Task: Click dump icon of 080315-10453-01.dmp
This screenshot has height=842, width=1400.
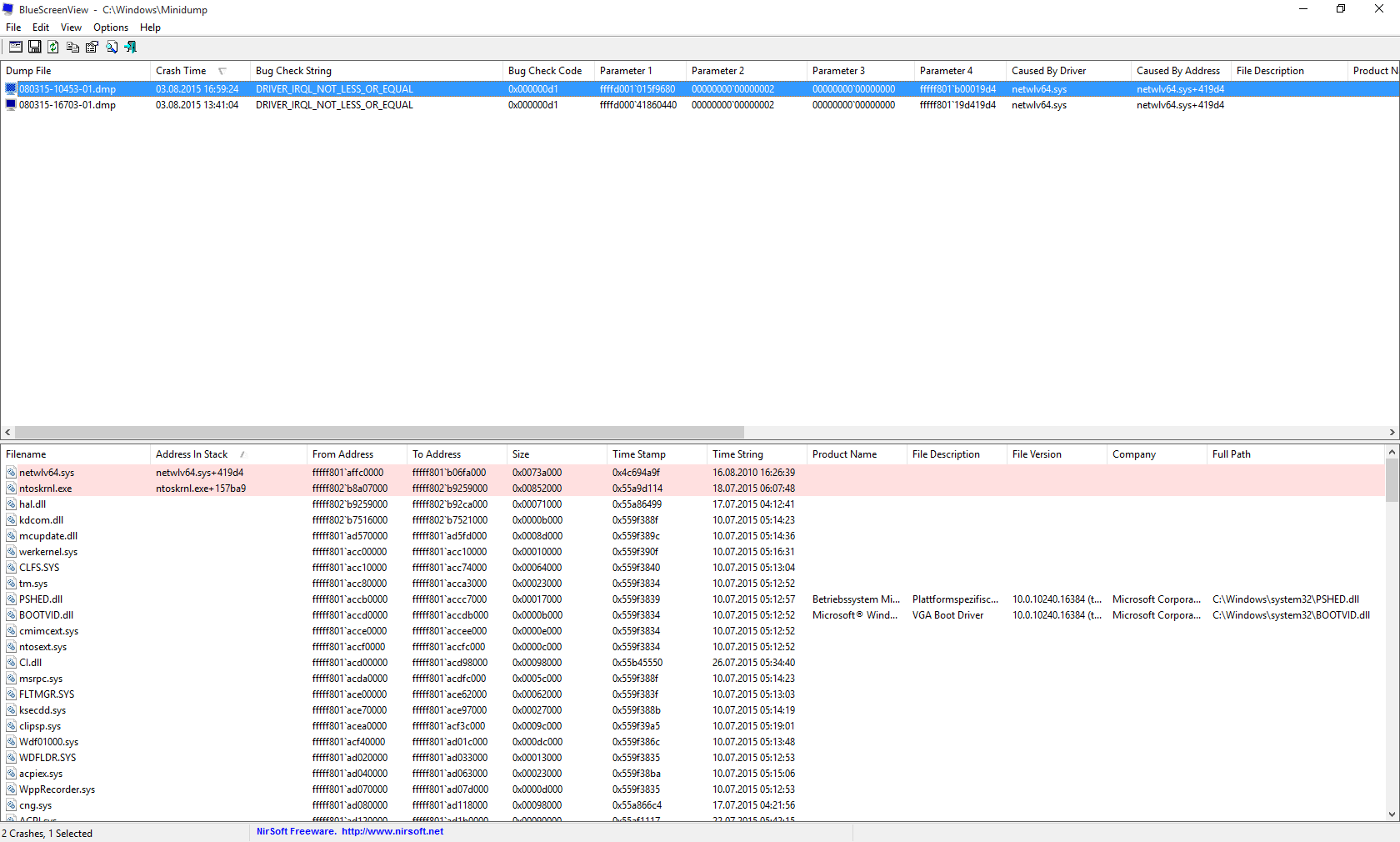Action: (x=11, y=89)
